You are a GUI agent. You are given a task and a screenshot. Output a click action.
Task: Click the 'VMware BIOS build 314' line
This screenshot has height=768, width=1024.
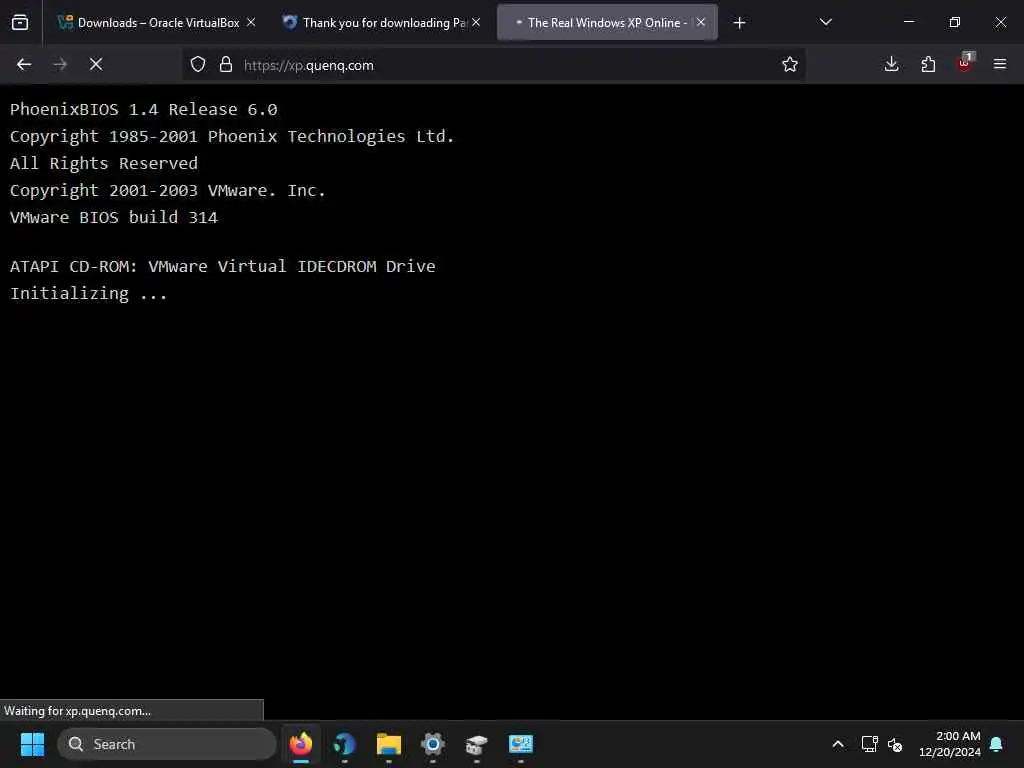pyautogui.click(x=114, y=217)
